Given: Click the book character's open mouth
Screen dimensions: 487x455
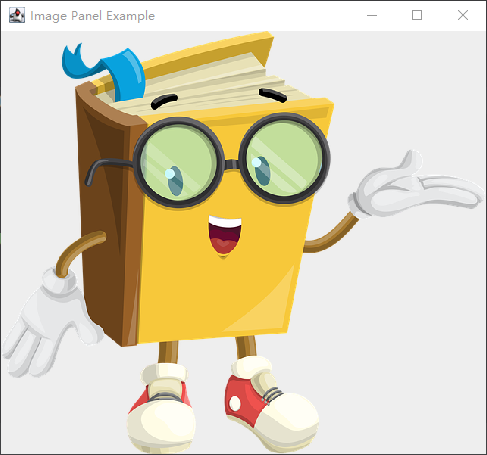Looking at the screenshot, I should coord(225,235).
